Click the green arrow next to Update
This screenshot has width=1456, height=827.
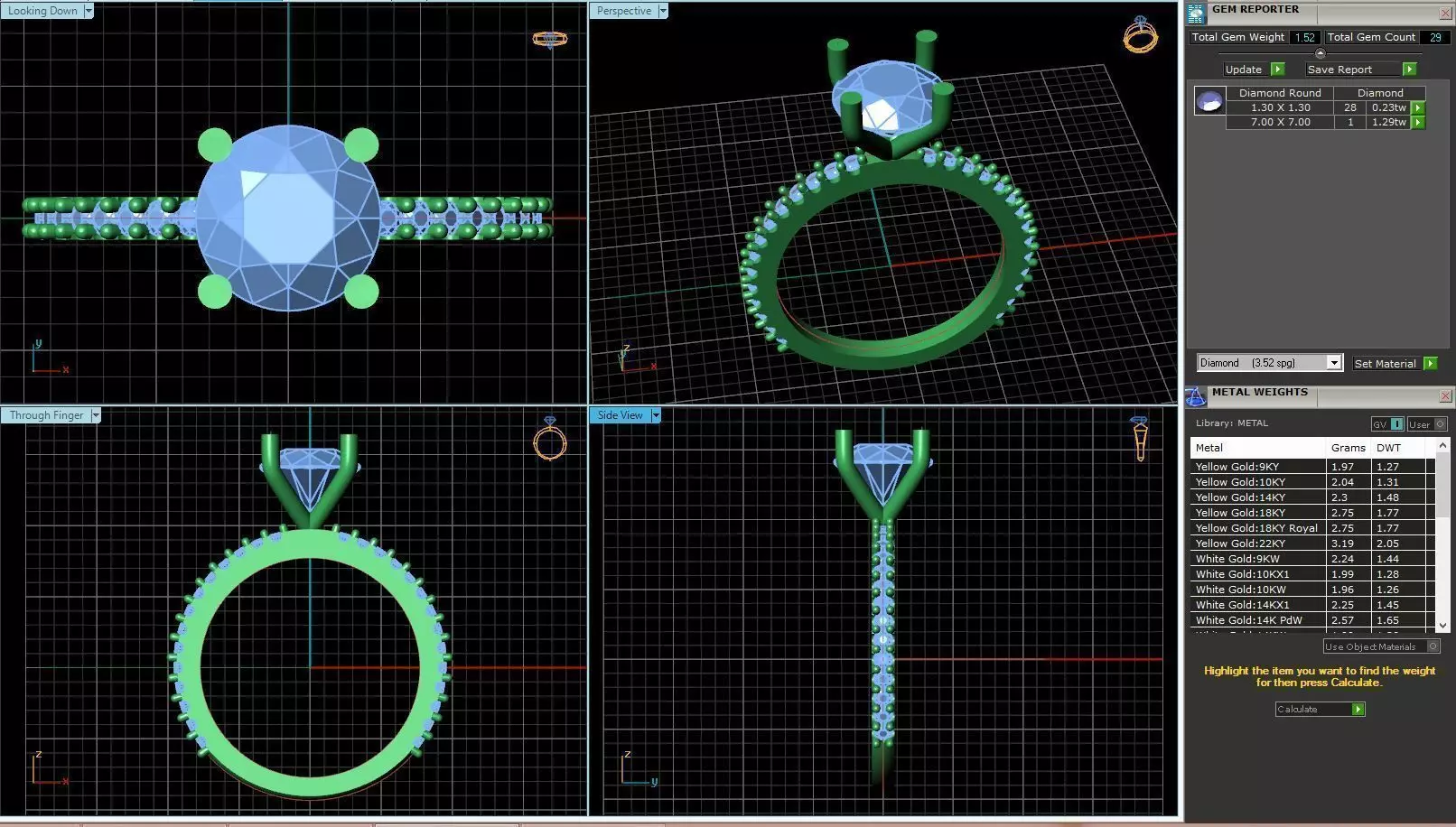pos(1277,70)
